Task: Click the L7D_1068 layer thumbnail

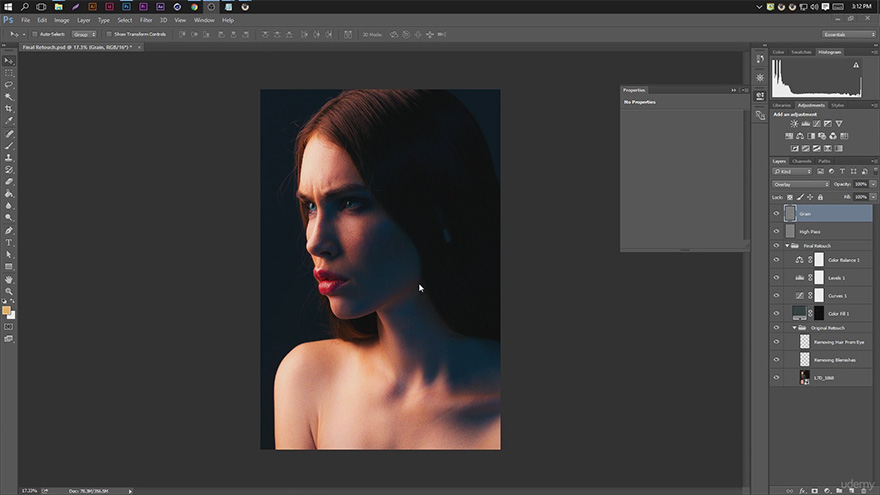Action: pos(805,377)
